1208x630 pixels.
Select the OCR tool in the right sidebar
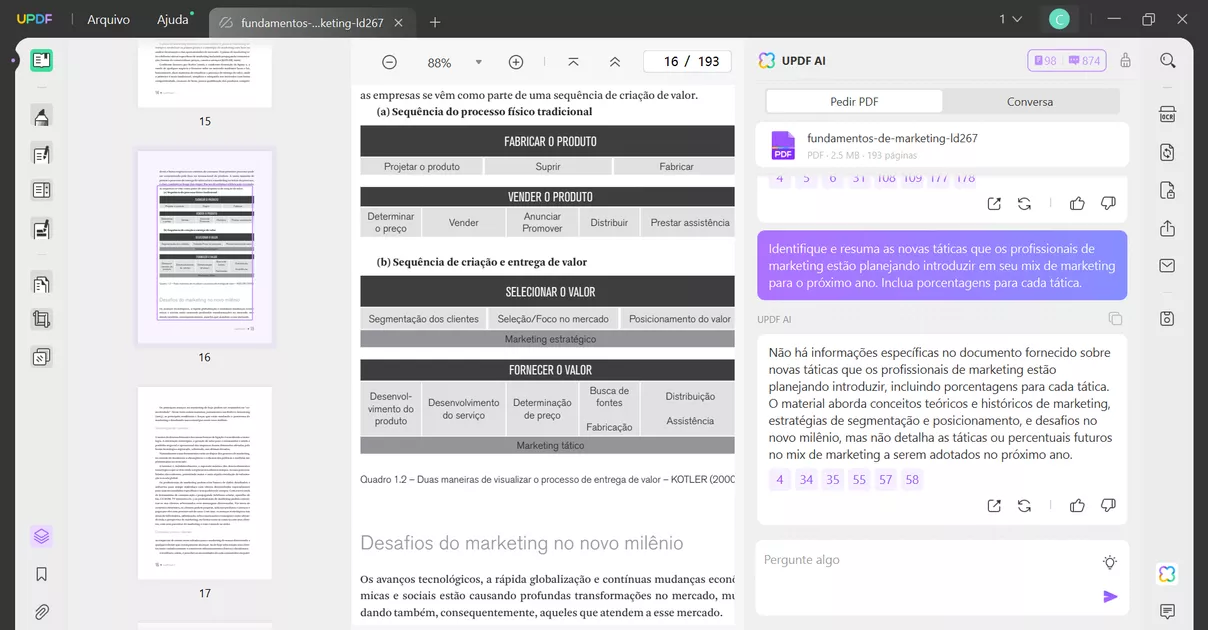(1167, 113)
